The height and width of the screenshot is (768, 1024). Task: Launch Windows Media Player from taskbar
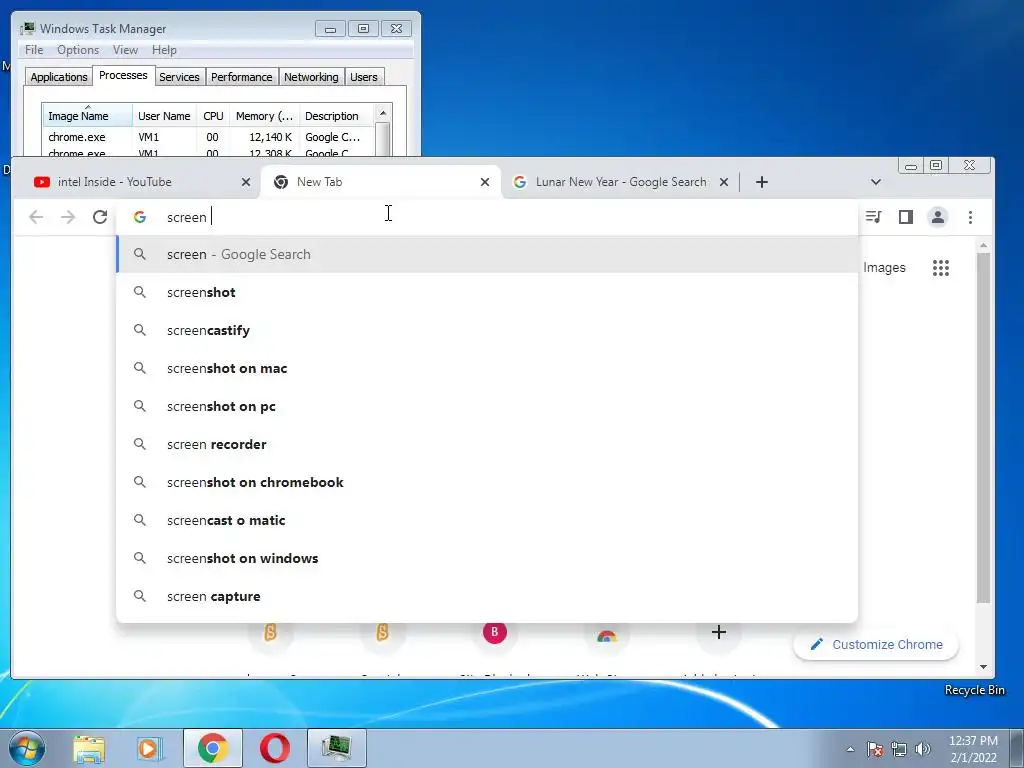(150, 748)
